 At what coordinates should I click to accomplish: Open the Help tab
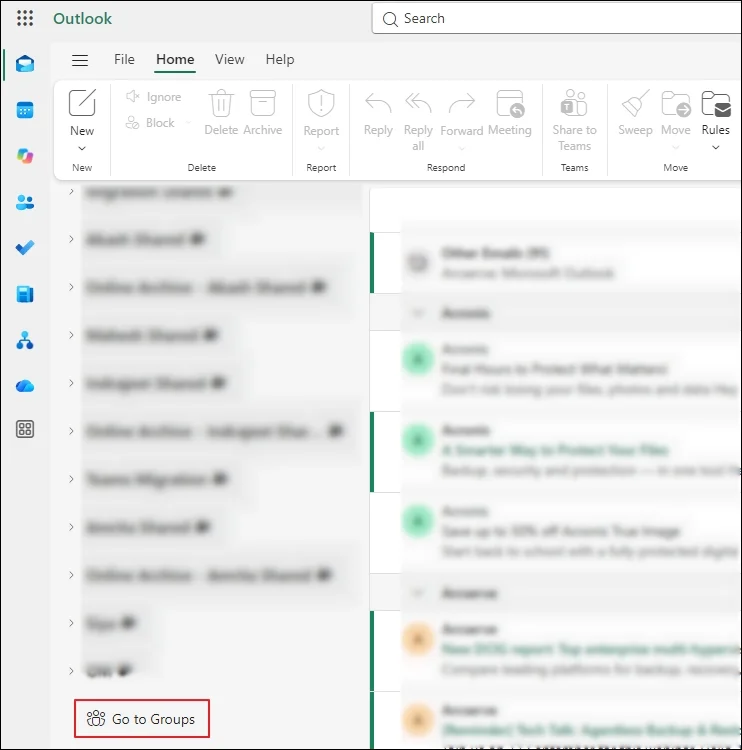pyautogui.click(x=280, y=59)
